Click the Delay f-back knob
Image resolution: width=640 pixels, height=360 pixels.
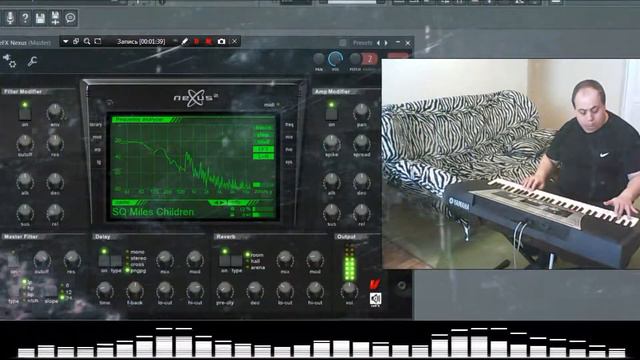tap(135, 291)
